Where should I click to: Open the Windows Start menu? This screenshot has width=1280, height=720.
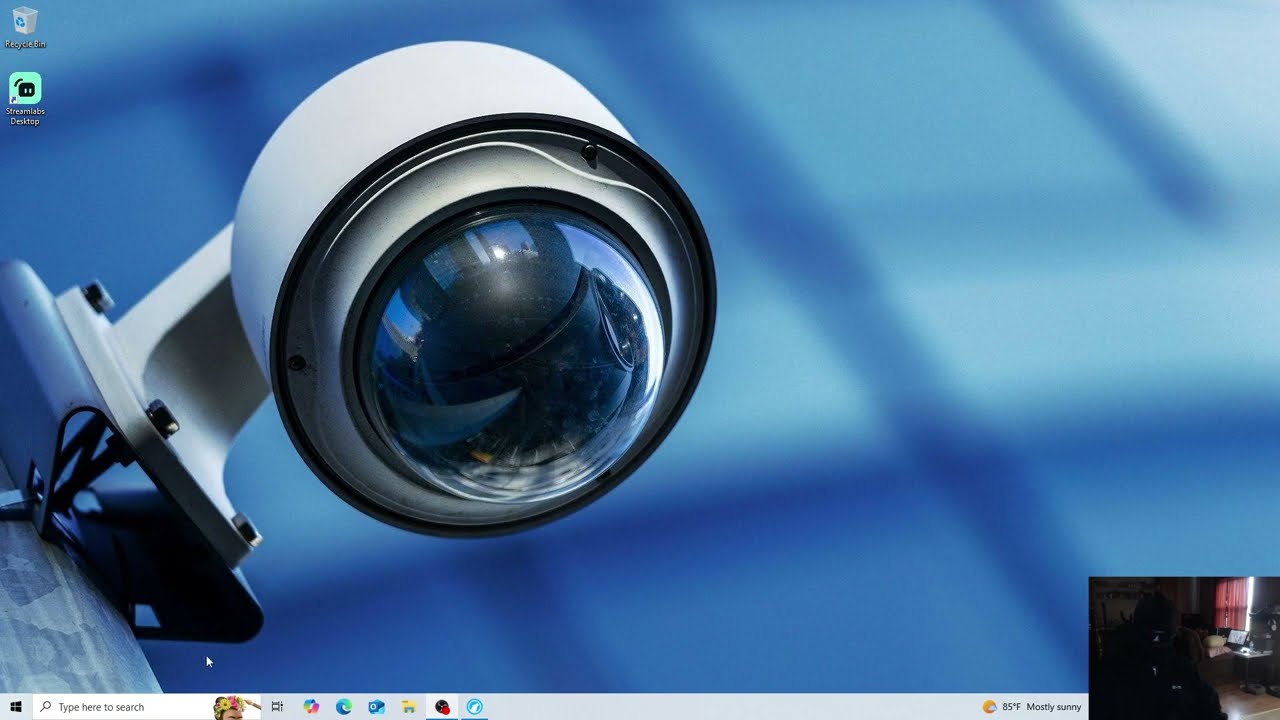[16, 707]
